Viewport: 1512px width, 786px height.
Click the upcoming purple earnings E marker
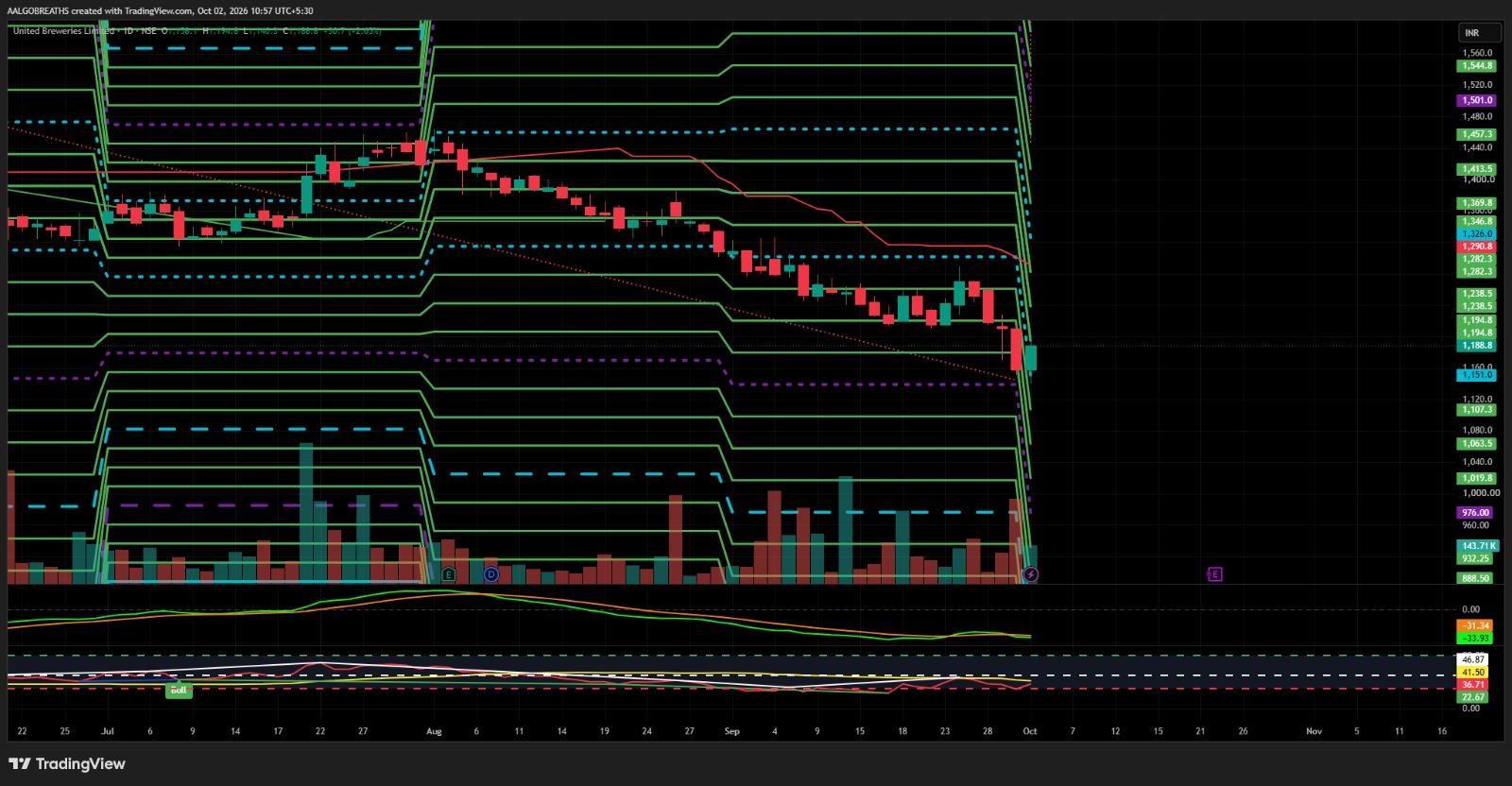[1215, 574]
